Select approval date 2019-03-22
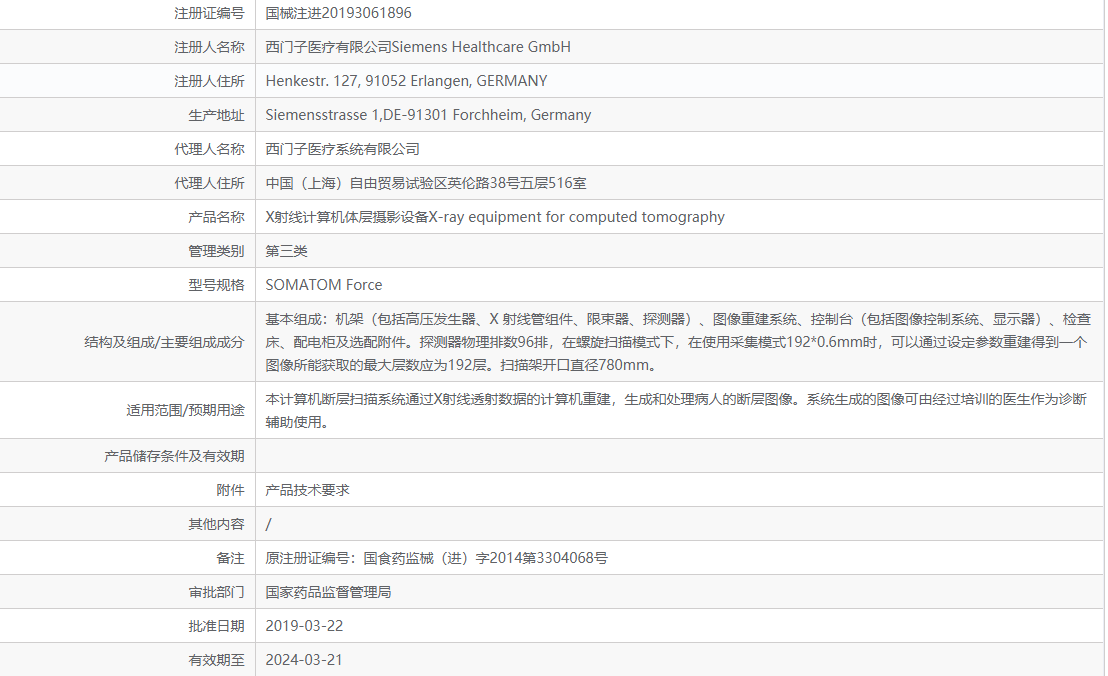The height and width of the screenshot is (676, 1108). point(305,626)
